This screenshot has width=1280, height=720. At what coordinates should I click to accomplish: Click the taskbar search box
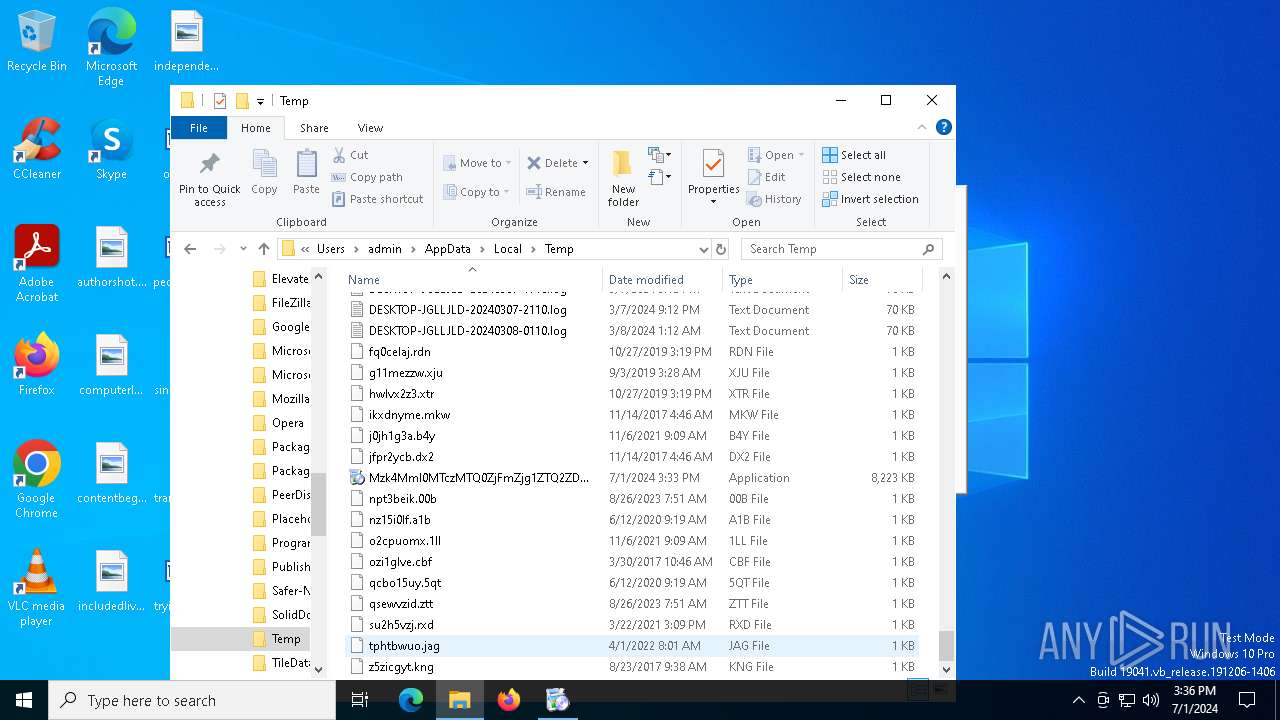192,700
